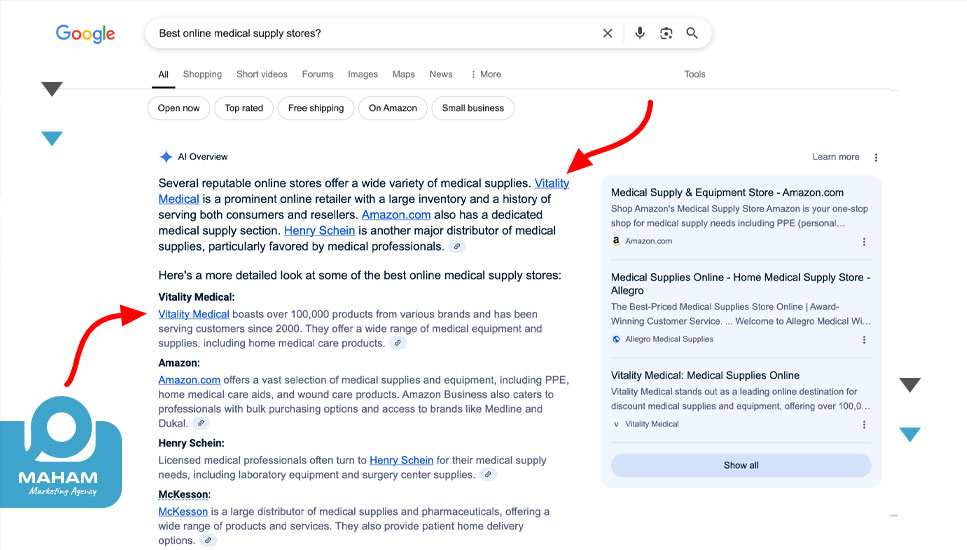This screenshot has height=550, width=967.
Task: Switch to the Shopping tab
Action: click(202, 74)
